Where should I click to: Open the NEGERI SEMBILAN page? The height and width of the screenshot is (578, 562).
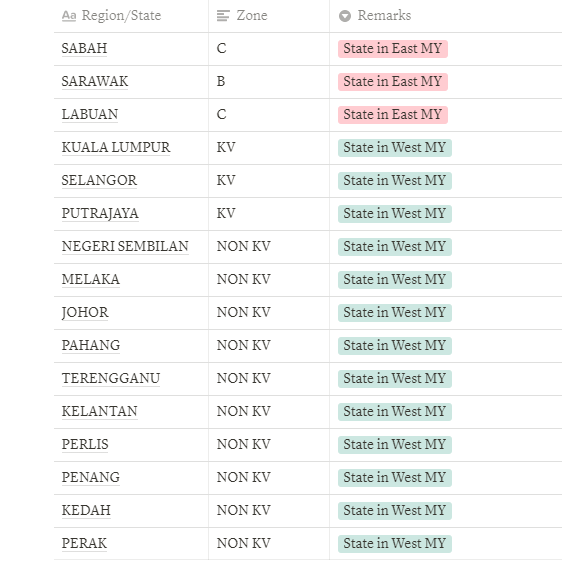125,246
